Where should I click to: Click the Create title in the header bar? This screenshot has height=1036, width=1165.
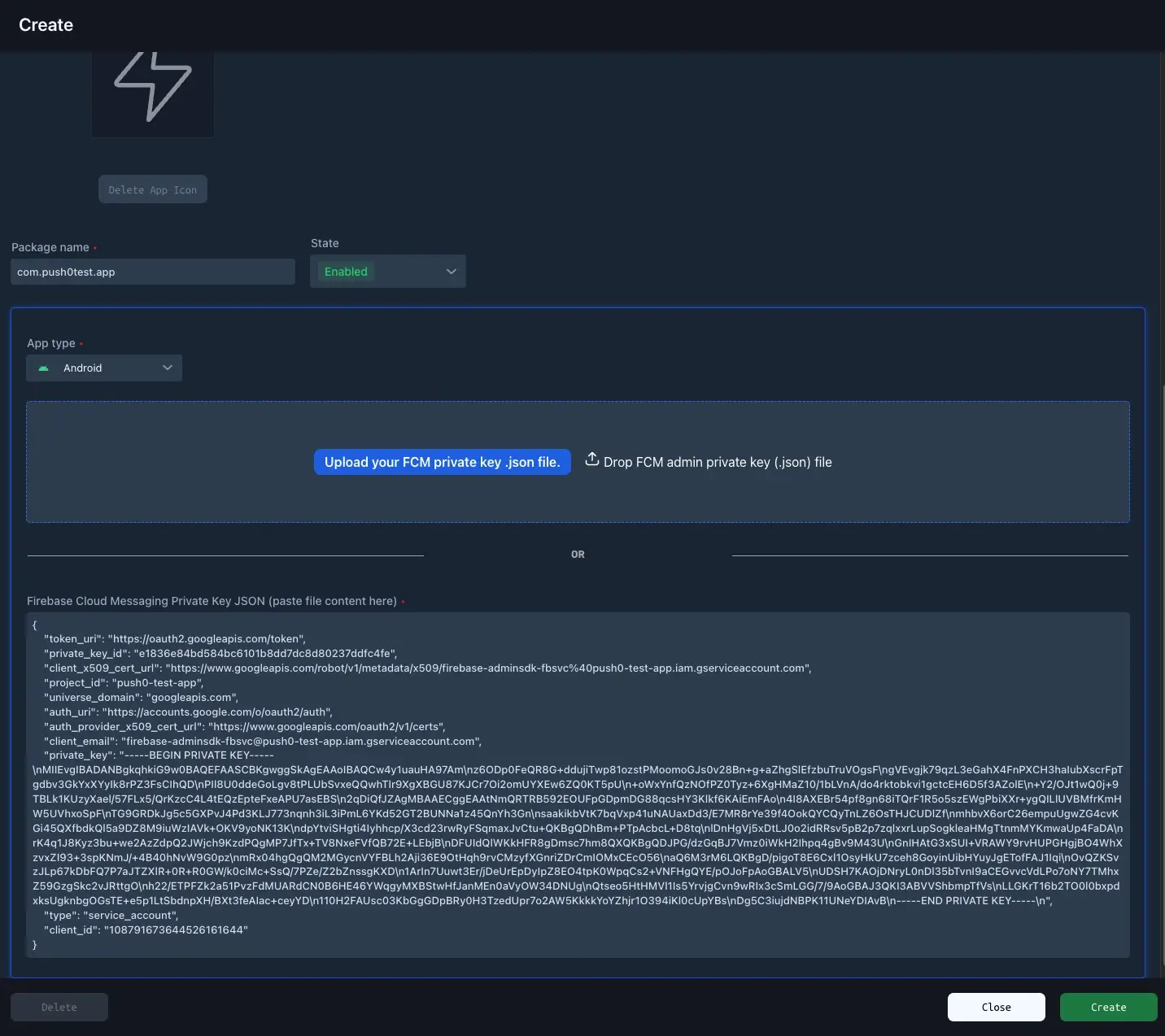(x=46, y=24)
